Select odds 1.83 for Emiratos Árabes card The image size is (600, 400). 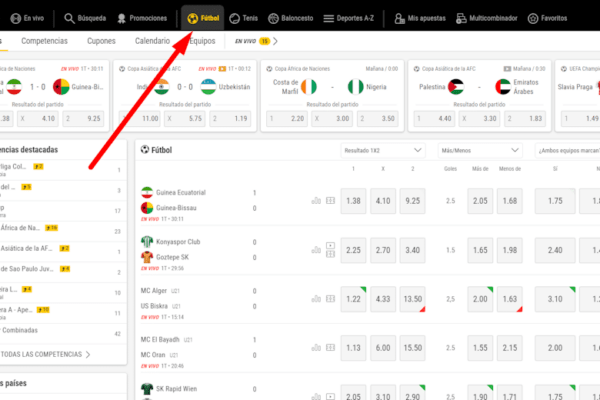[525, 119]
